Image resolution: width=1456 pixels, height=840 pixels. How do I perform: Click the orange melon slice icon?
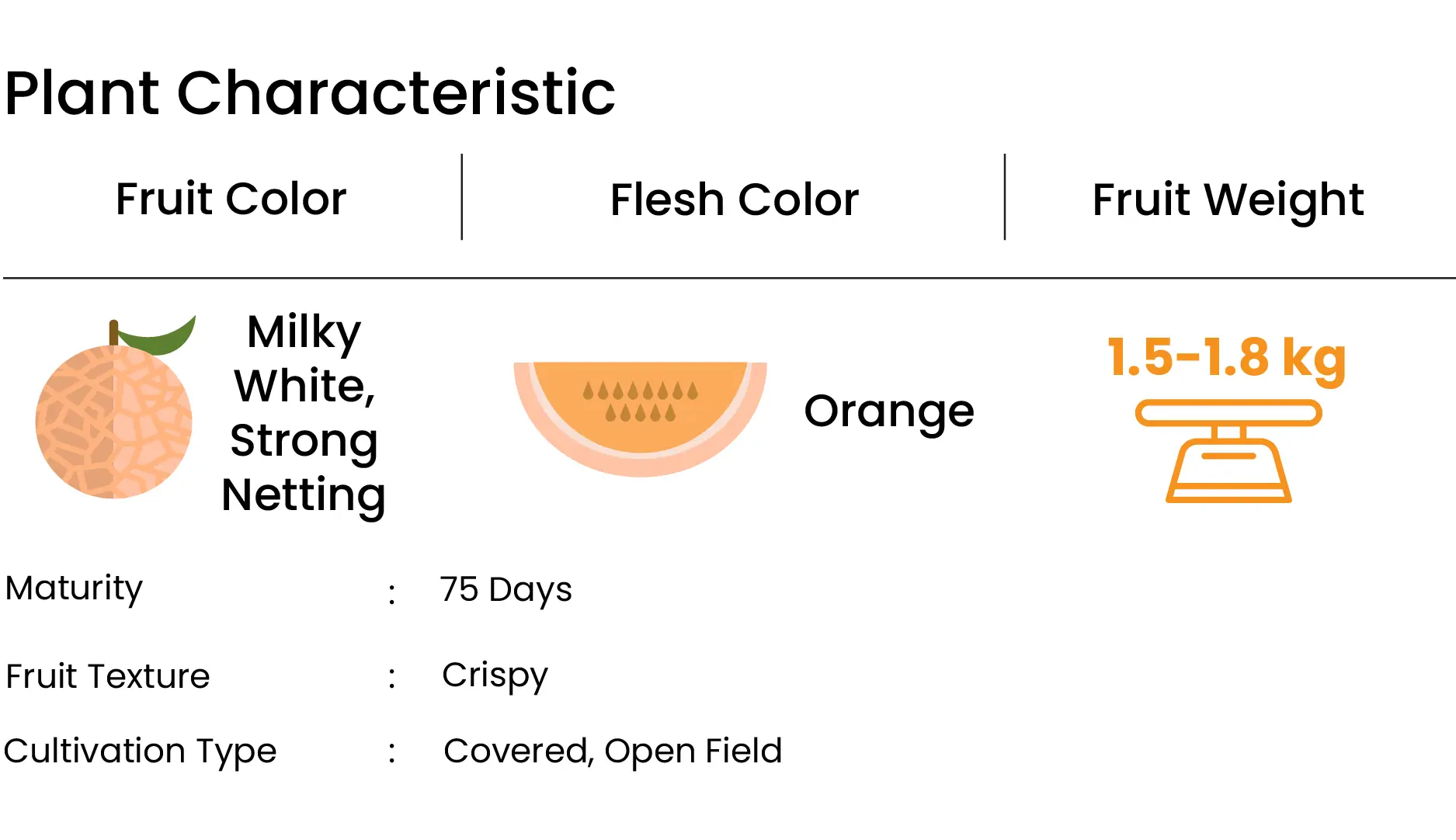pyautogui.click(x=640, y=418)
